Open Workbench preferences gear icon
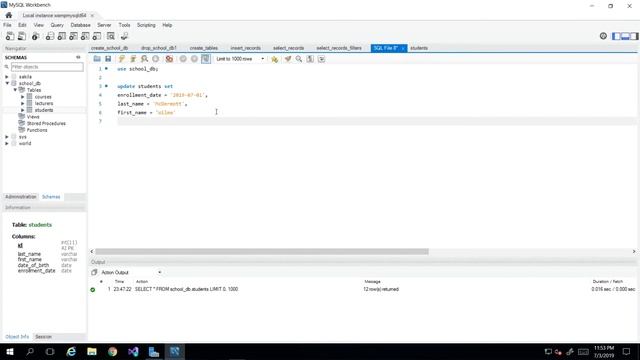 (x=603, y=36)
